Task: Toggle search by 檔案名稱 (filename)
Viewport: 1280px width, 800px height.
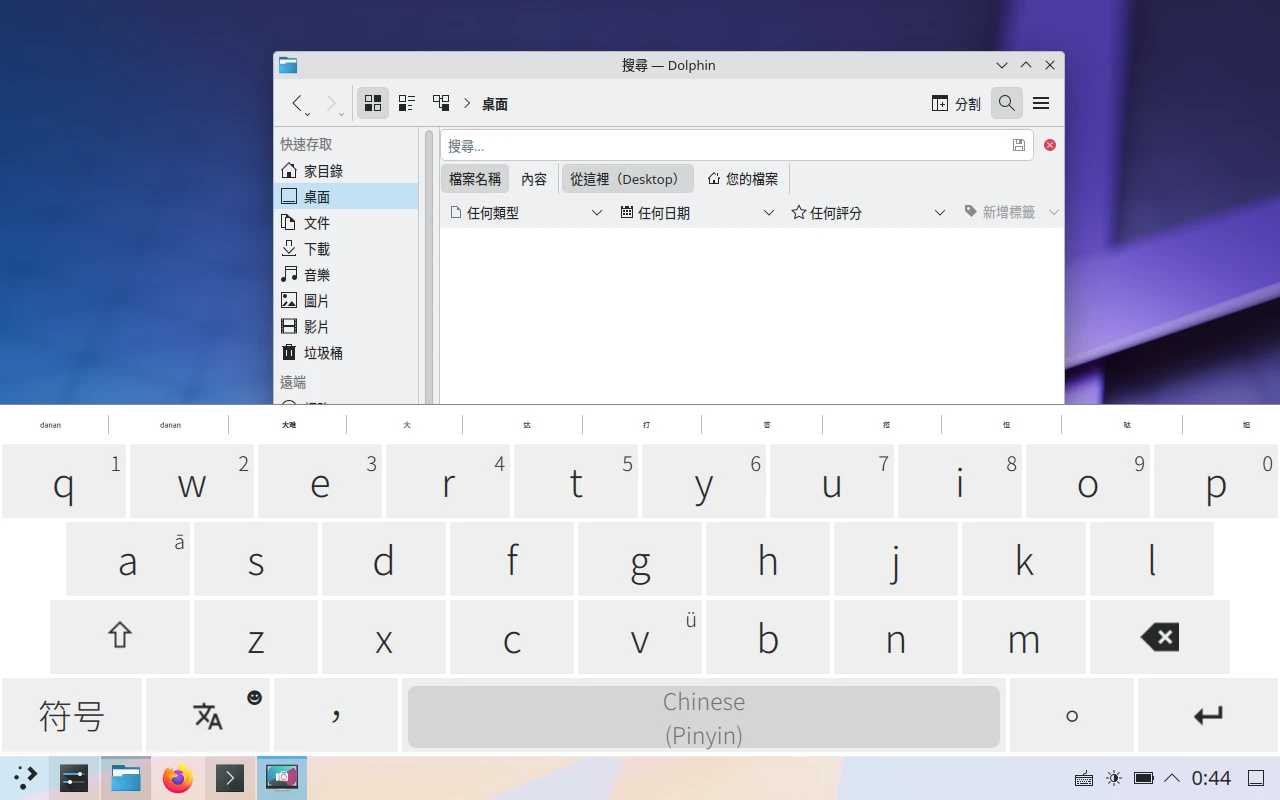Action: [475, 179]
